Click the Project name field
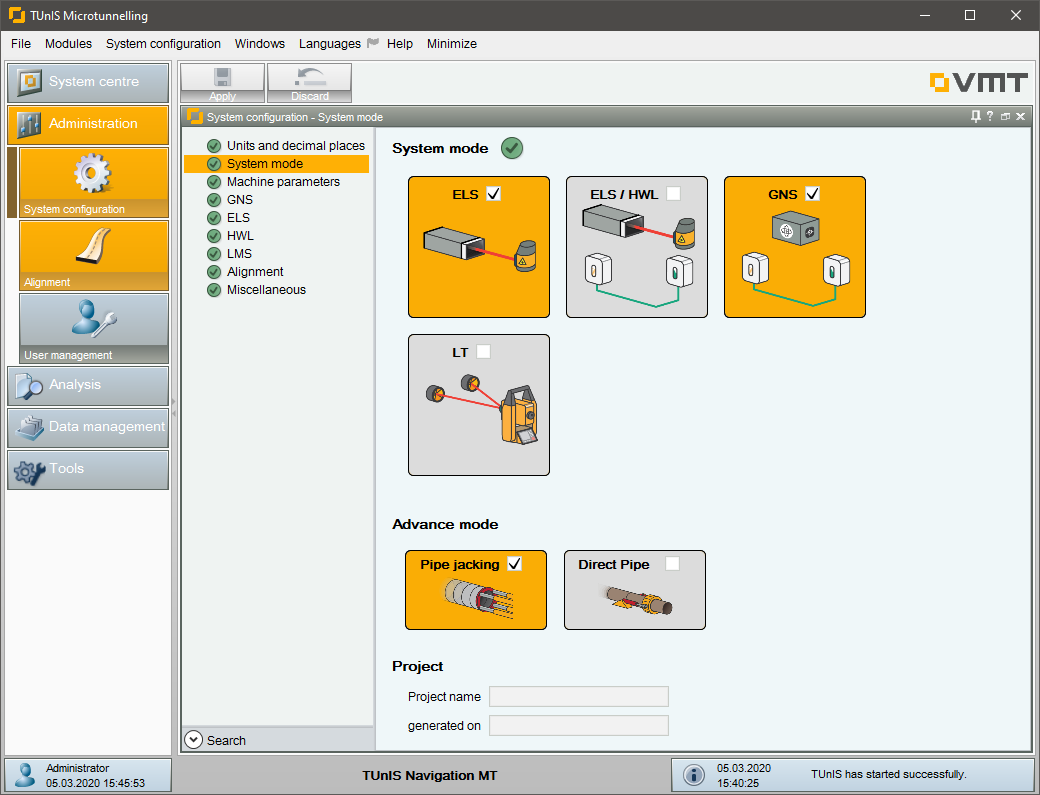The image size is (1040, 795). [579, 697]
